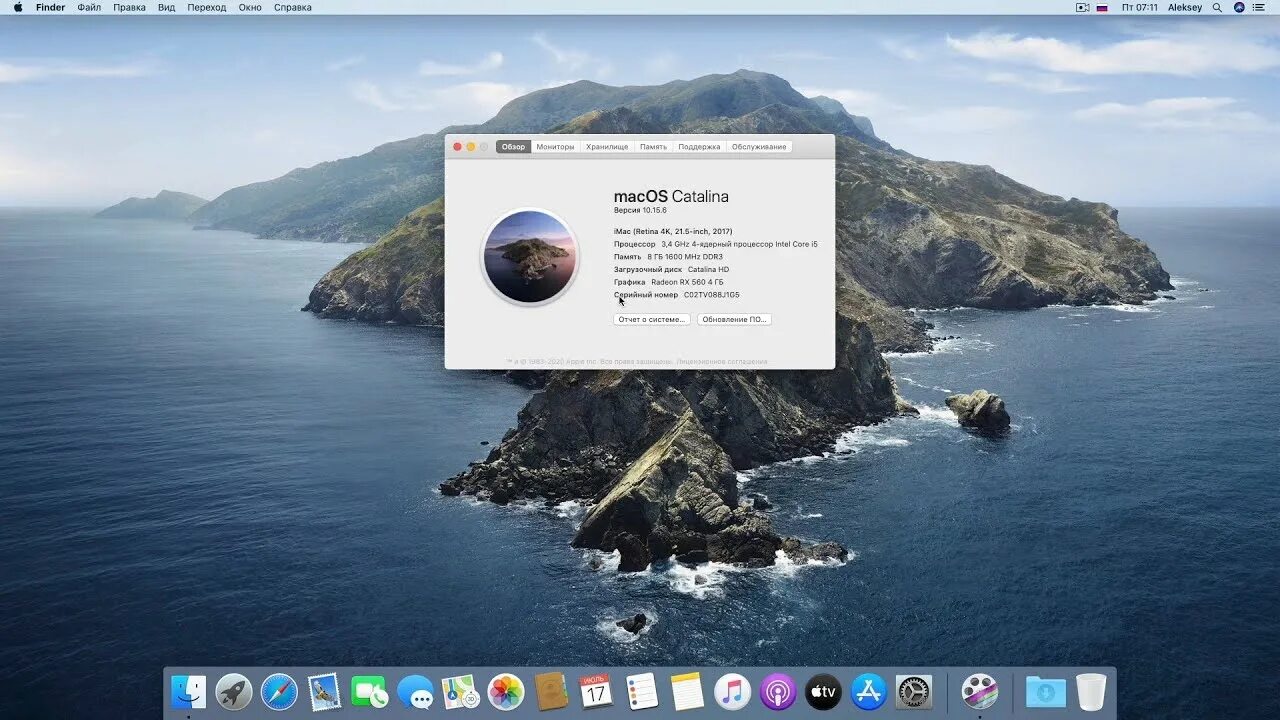This screenshot has width=1280, height=720.
Task: Click the Radeon RX 560 graphics text
Action: point(687,282)
